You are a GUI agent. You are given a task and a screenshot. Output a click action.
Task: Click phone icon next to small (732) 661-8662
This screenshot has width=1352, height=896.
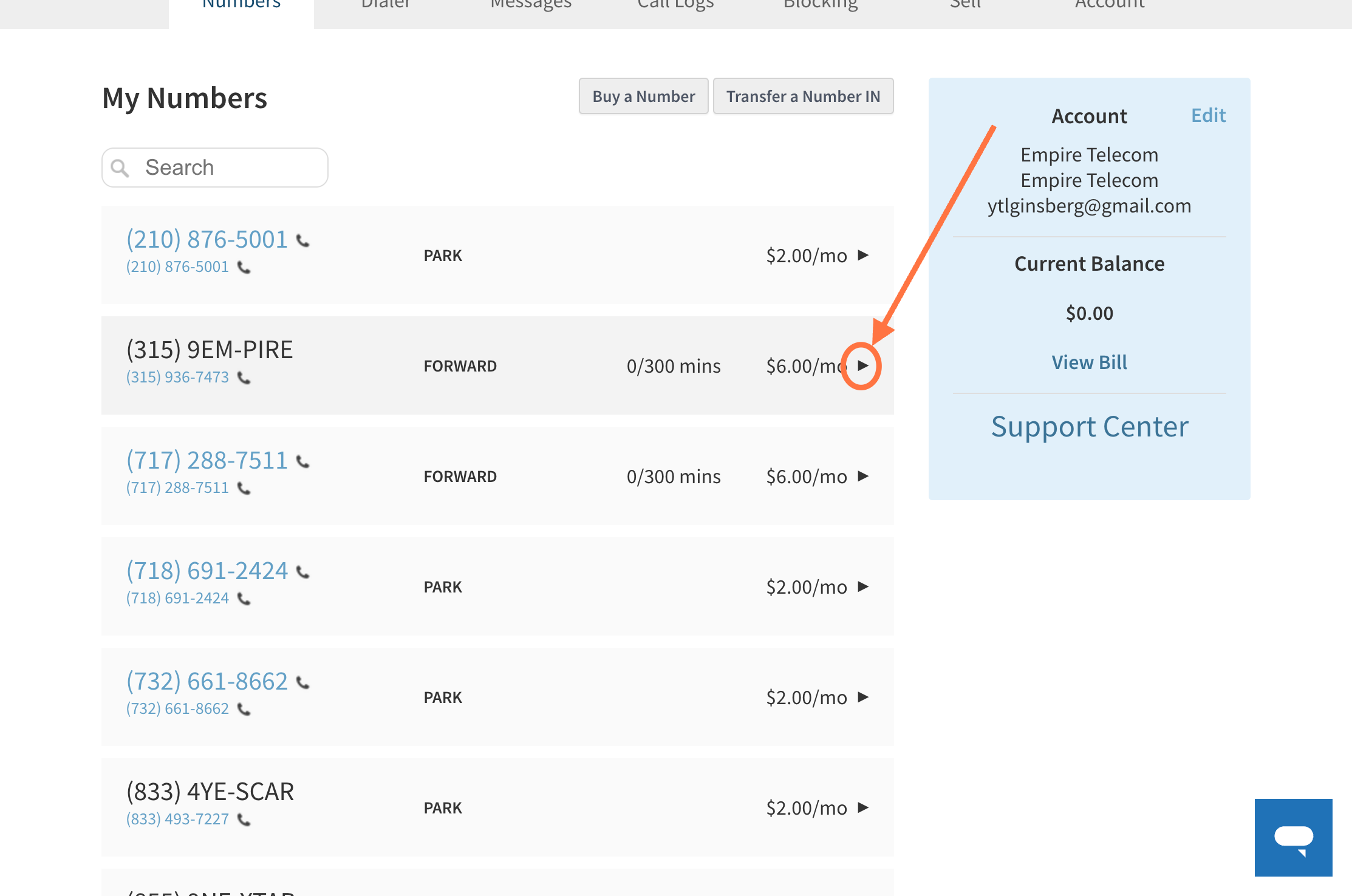pyautogui.click(x=244, y=709)
